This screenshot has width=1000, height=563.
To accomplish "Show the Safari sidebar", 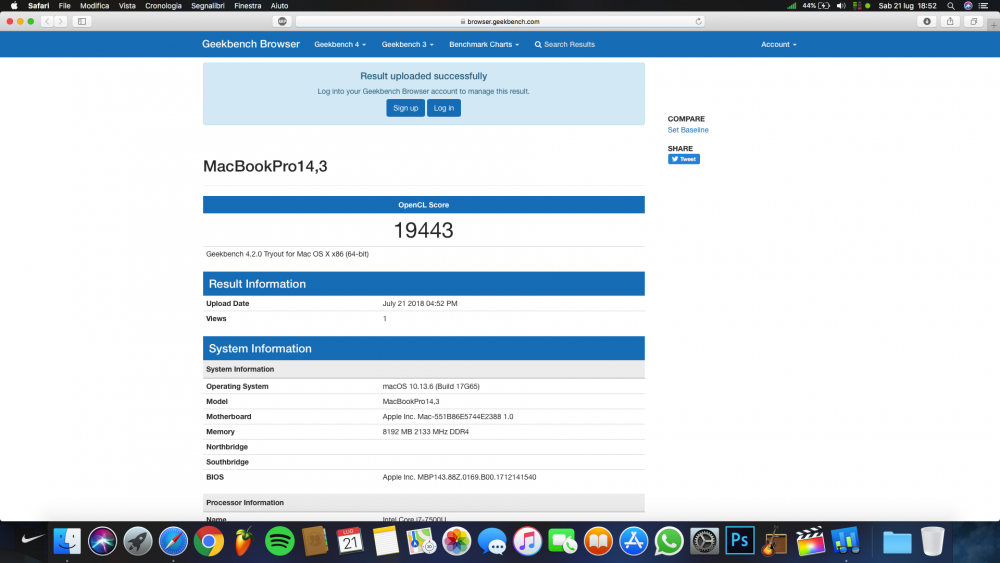I will 82,21.
